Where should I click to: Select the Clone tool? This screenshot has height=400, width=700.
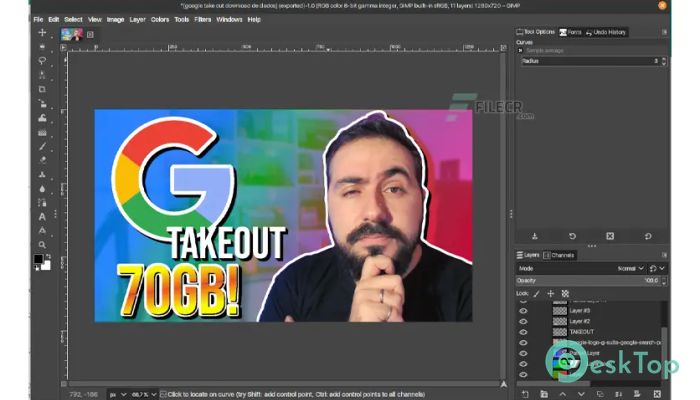pyautogui.click(x=42, y=175)
